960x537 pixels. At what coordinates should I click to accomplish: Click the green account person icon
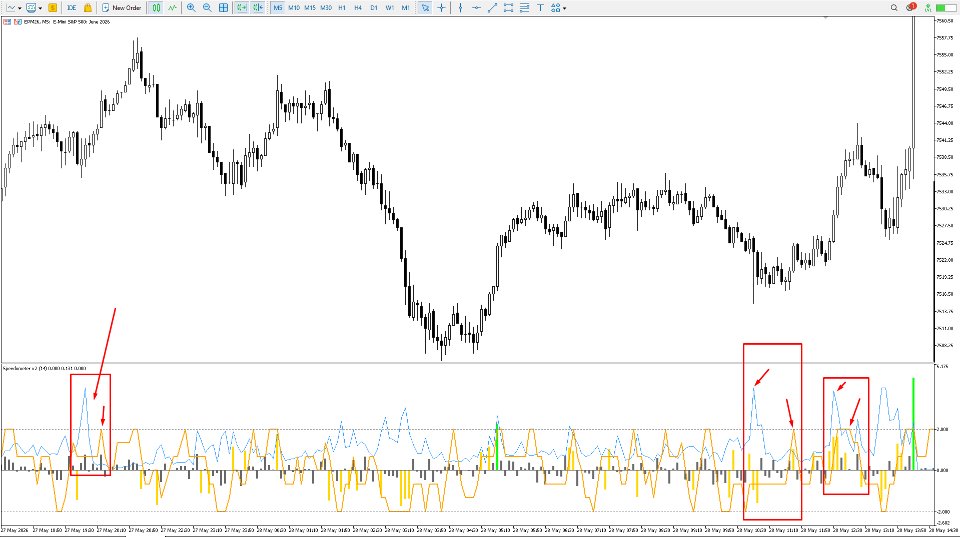pos(928,8)
